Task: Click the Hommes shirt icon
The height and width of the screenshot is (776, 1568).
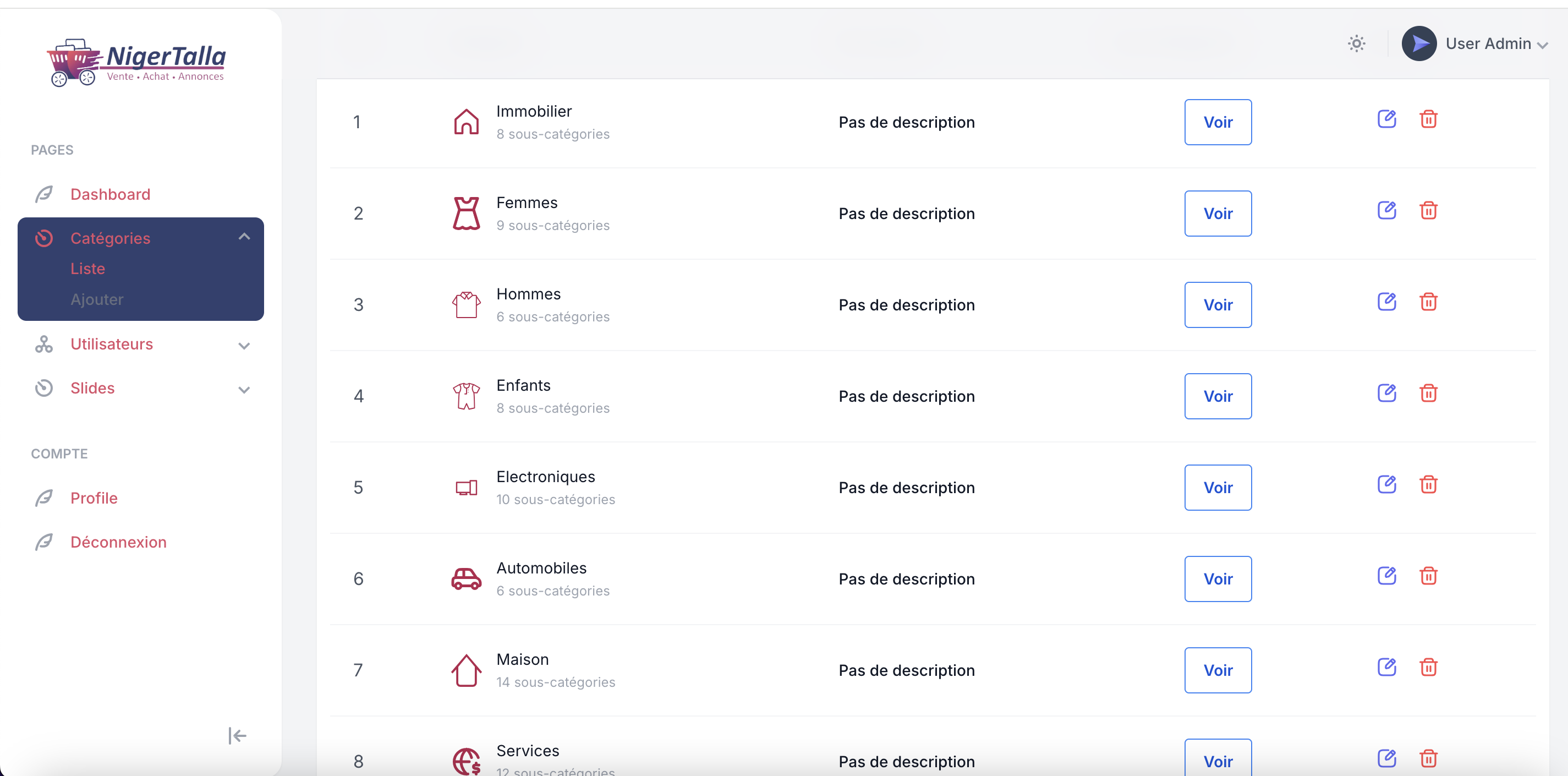Action: click(466, 304)
